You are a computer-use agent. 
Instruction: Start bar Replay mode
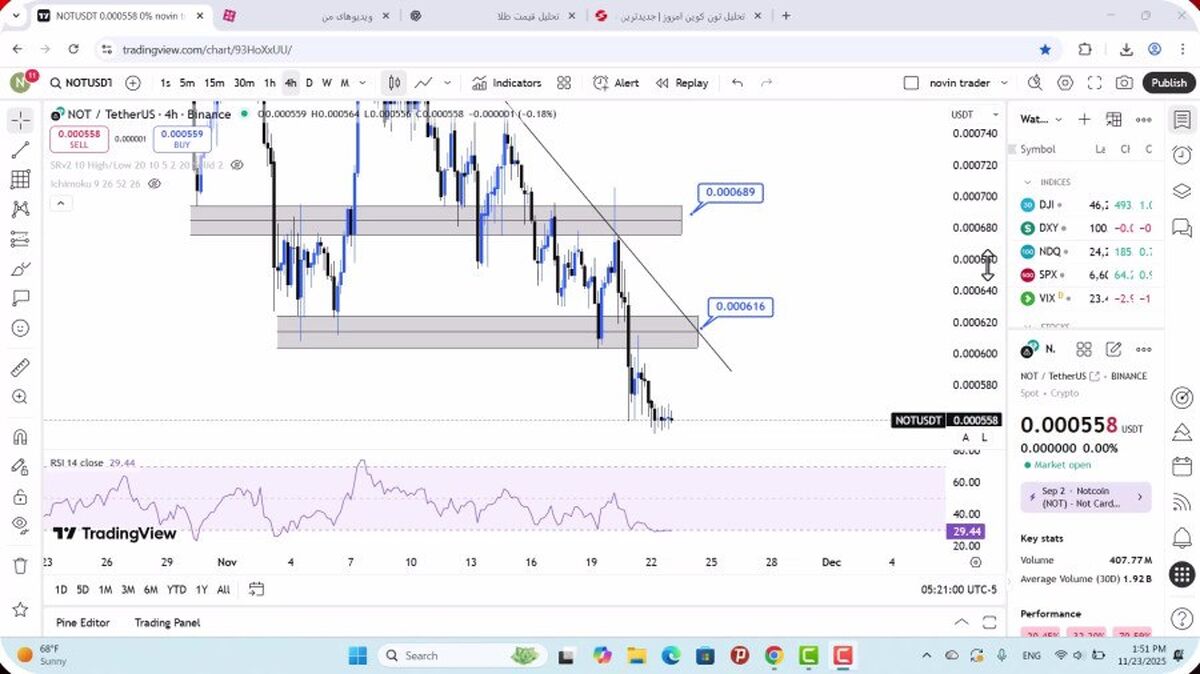click(682, 83)
